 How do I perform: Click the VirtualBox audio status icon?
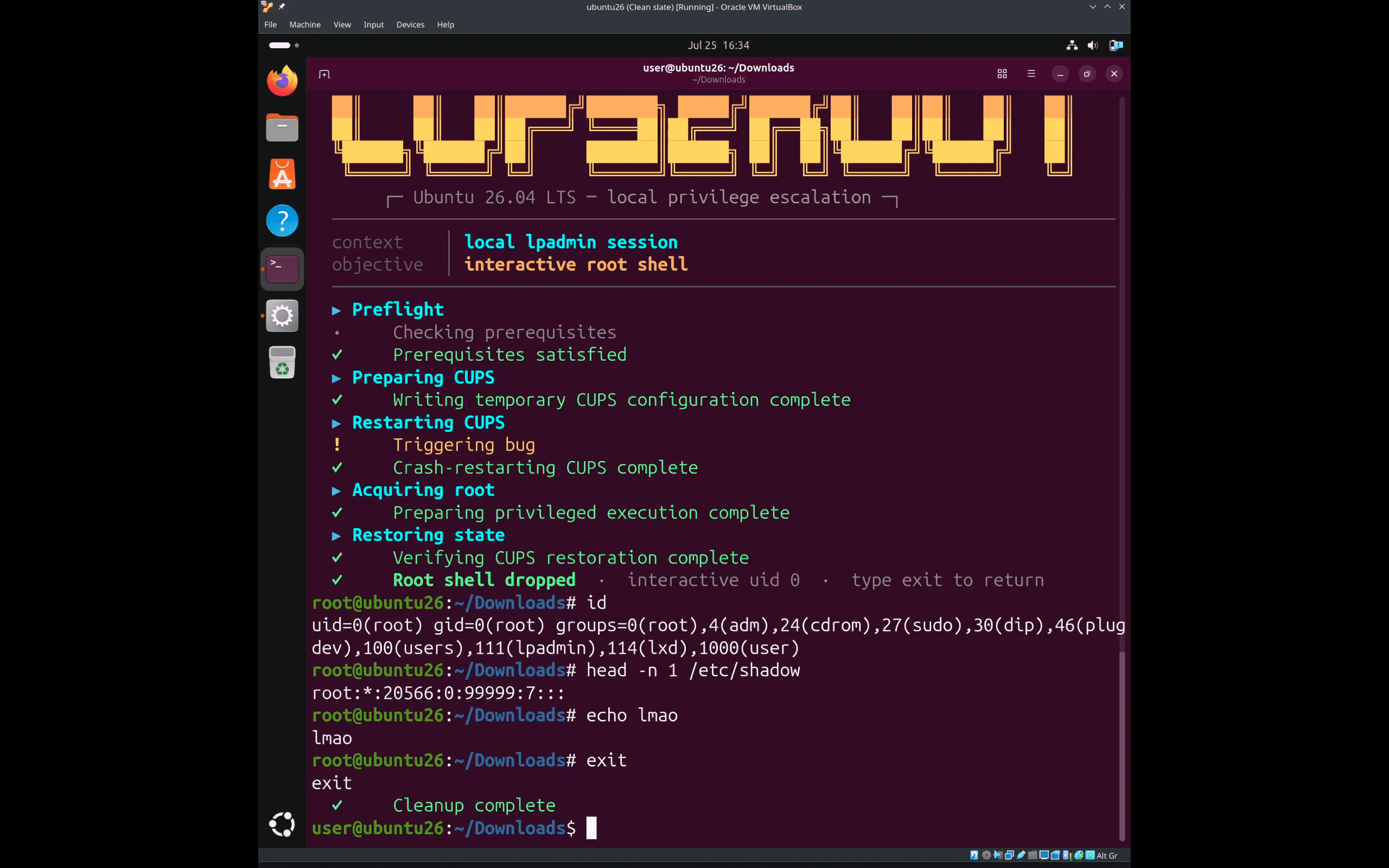[x=998, y=856]
